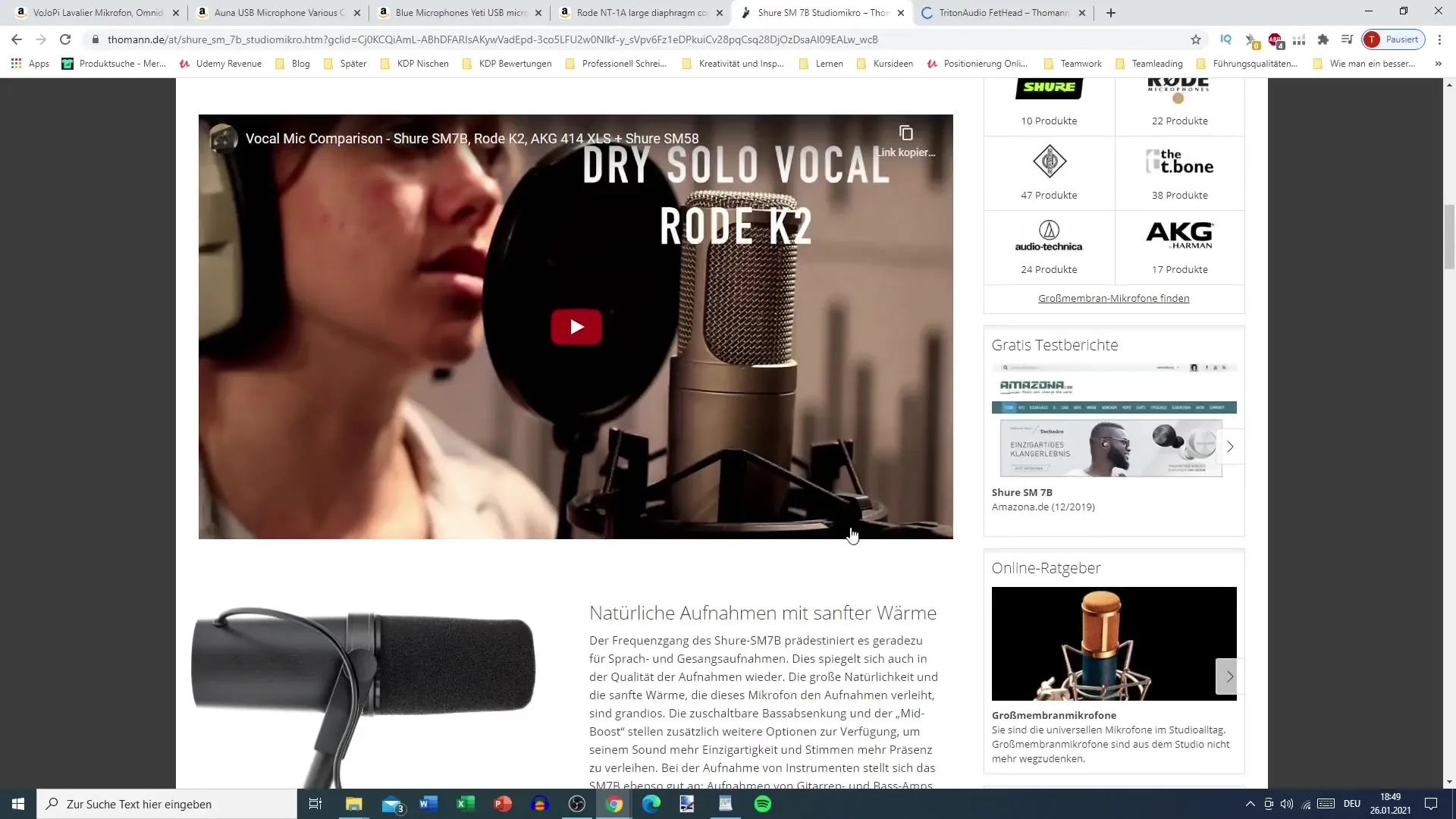Open File Explorer from the taskbar
This screenshot has width=1456, height=819.
click(x=354, y=804)
